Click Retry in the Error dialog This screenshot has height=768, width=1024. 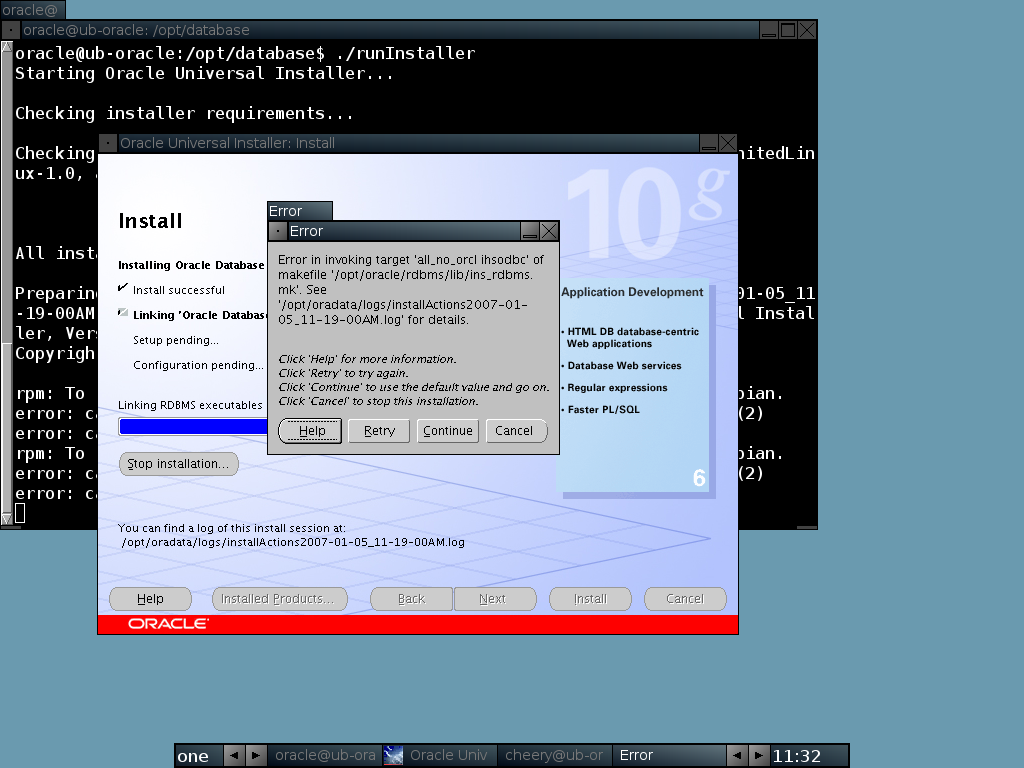click(x=379, y=431)
